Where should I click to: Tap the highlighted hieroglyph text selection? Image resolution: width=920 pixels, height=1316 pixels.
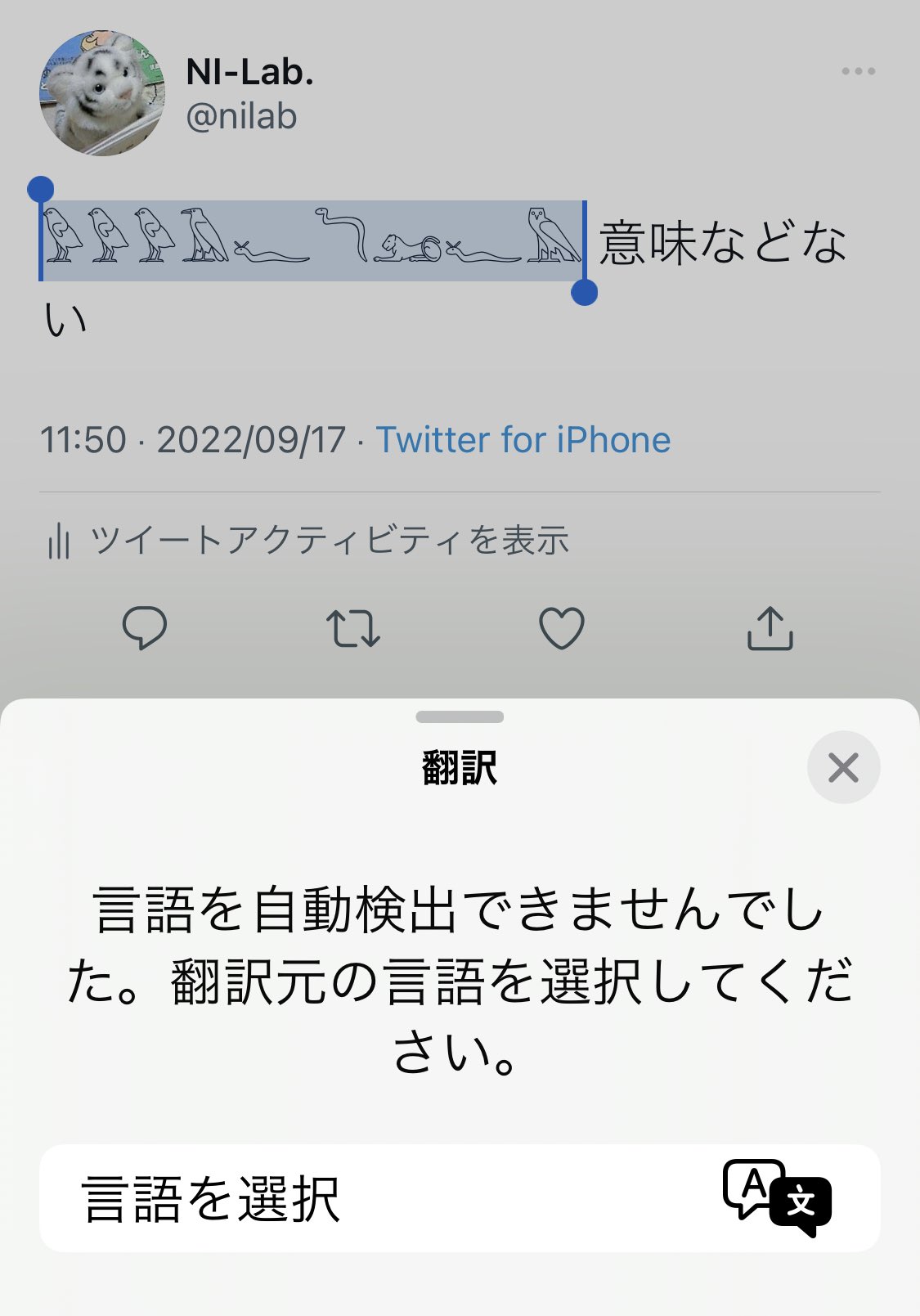coord(313,240)
